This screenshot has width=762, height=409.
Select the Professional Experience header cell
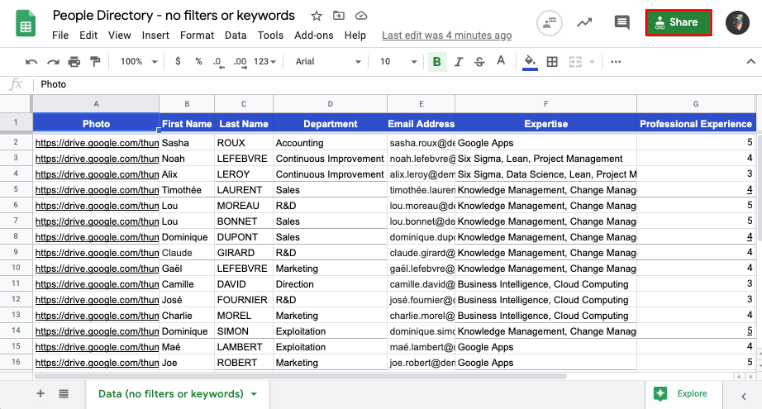pos(696,123)
